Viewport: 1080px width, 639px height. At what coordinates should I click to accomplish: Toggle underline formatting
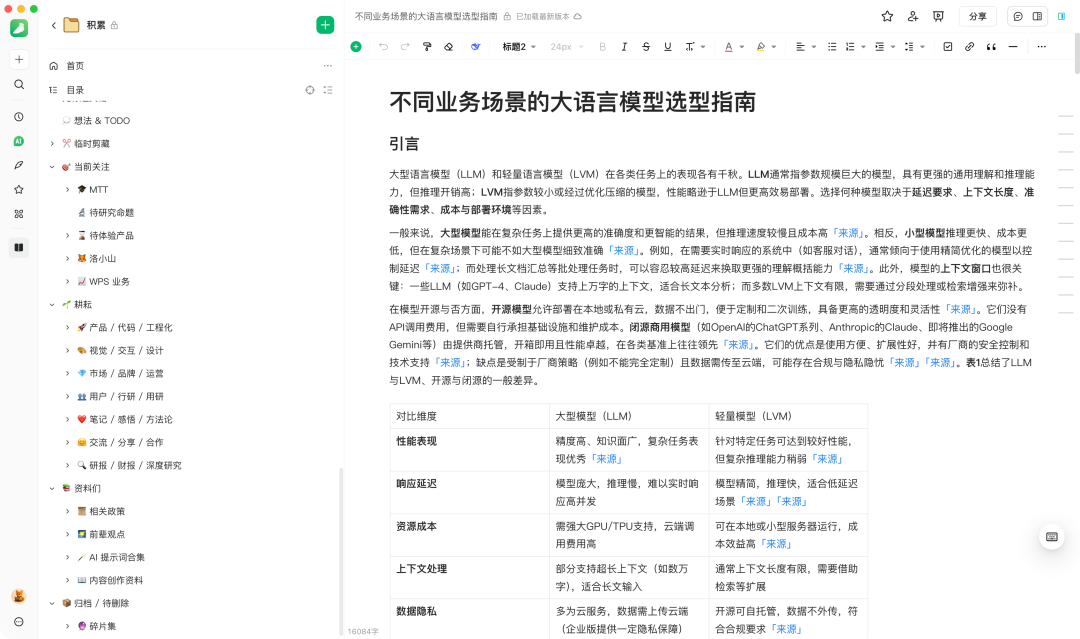tap(668, 46)
